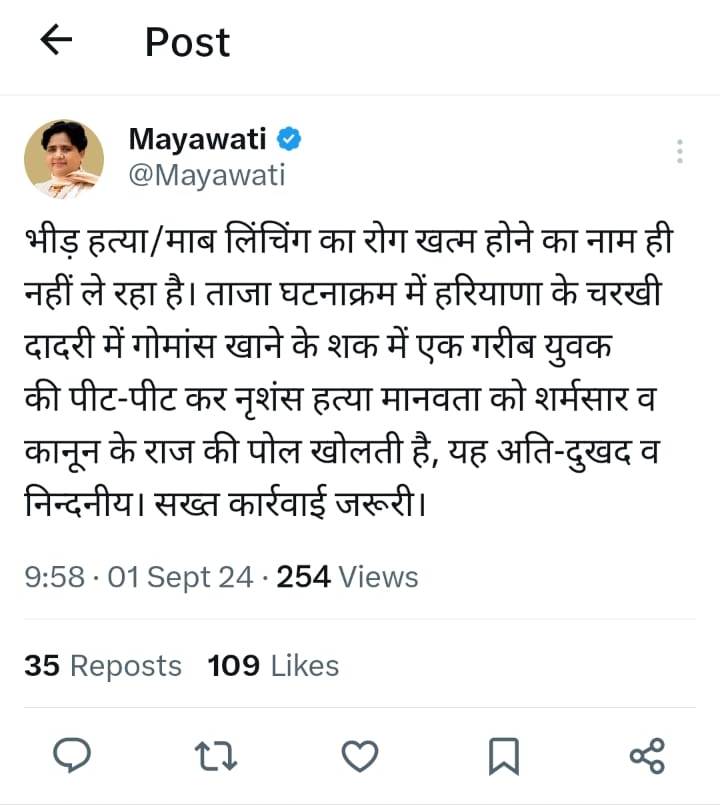This screenshot has width=720, height=805.
Task: Tap the reply speech bubble icon
Action: (x=71, y=755)
